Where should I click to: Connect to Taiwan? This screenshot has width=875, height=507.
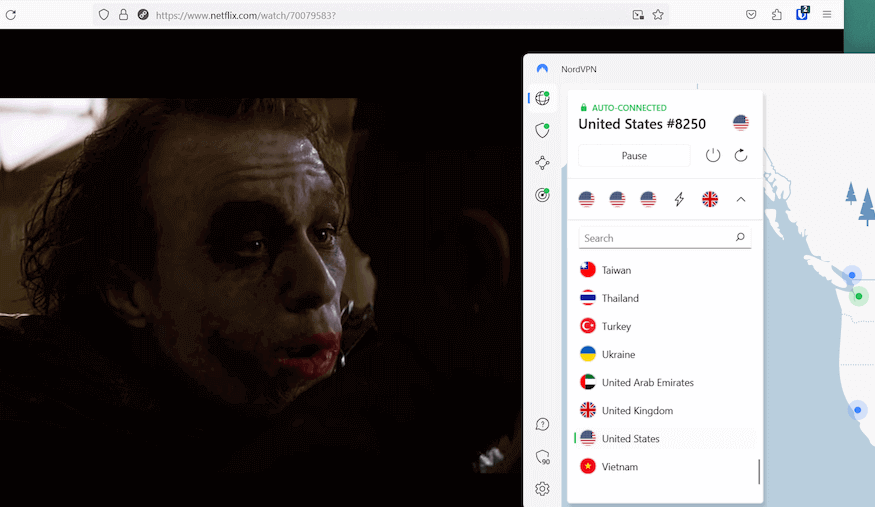click(x=665, y=270)
